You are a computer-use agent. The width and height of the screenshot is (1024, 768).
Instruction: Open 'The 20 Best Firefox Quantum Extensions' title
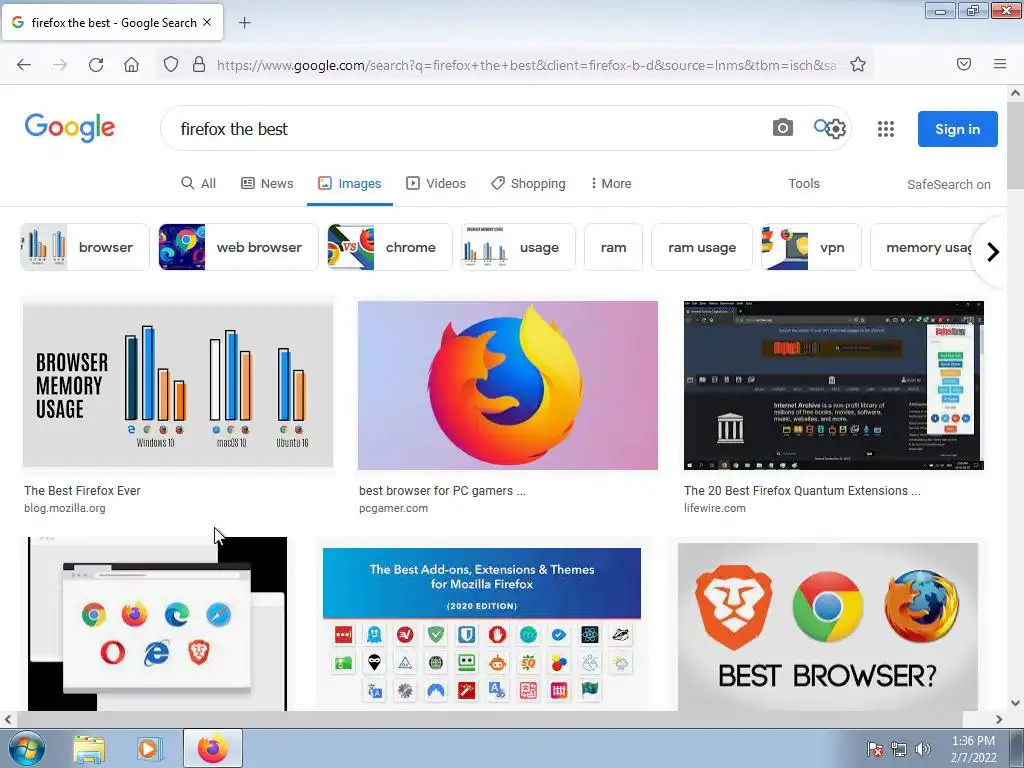802,490
